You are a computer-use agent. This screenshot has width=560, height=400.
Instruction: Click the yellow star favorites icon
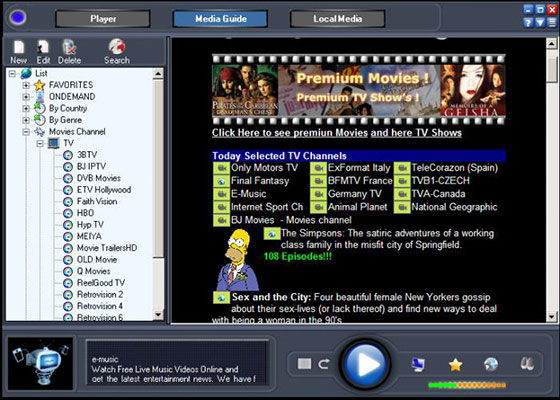(455, 365)
